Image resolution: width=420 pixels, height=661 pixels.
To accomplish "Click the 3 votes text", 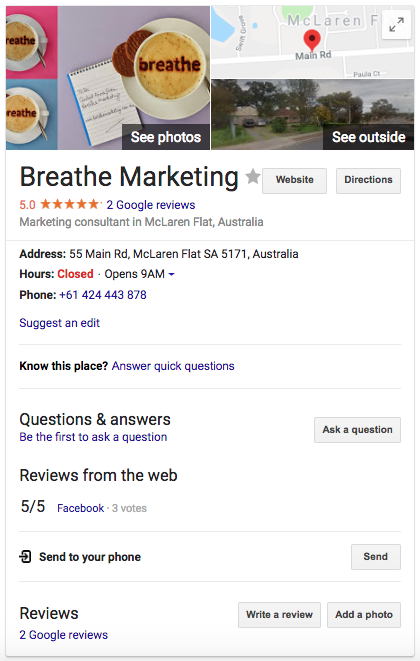I will (x=129, y=508).
